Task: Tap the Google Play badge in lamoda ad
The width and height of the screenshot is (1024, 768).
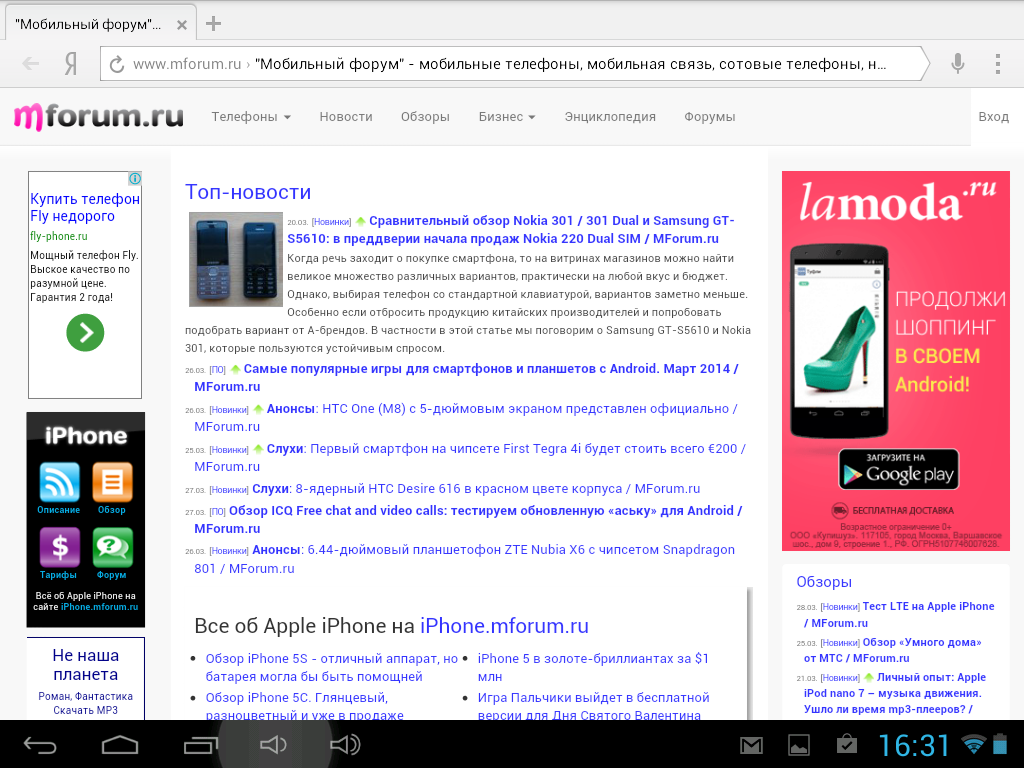Action: (x=899, y=469)
